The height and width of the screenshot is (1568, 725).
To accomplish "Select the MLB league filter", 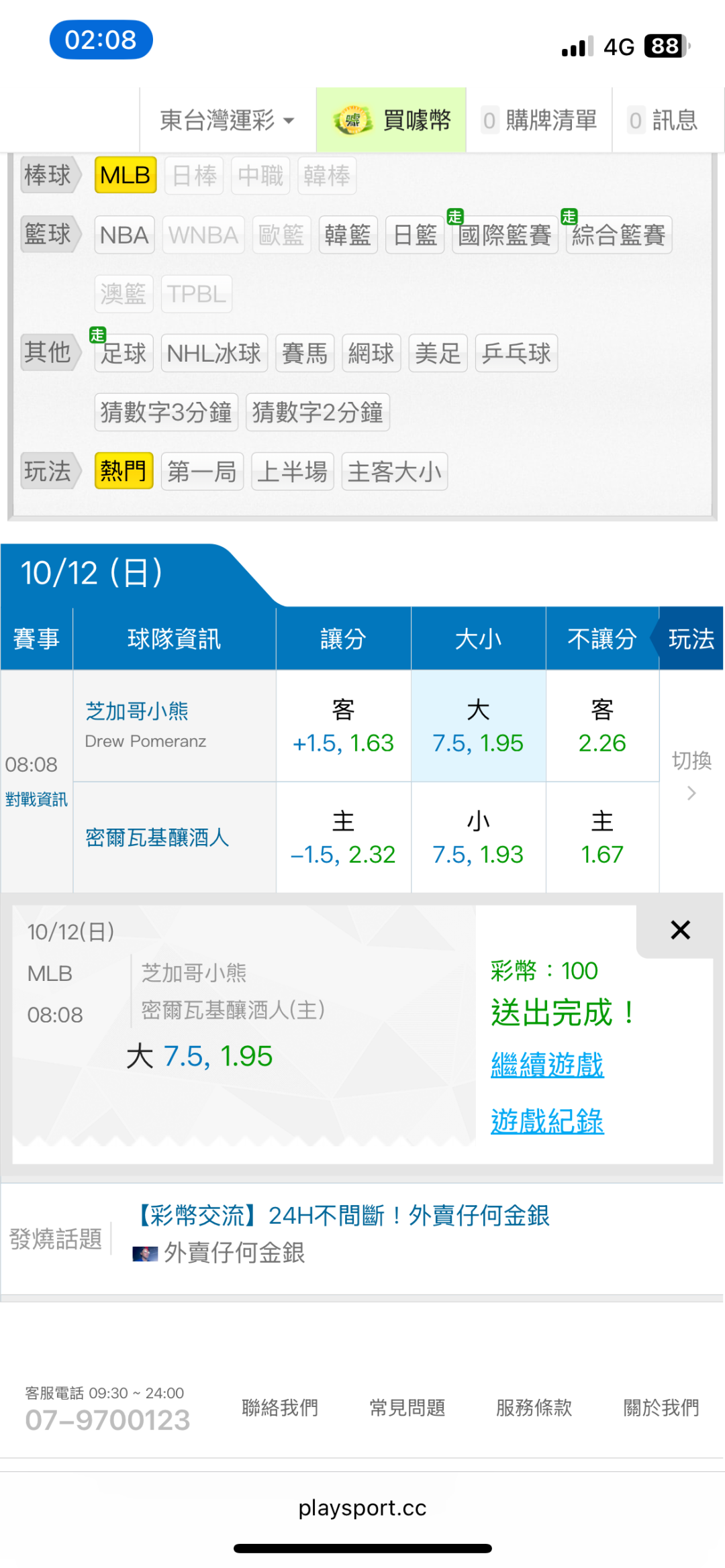I will click(x=126, y=175).
